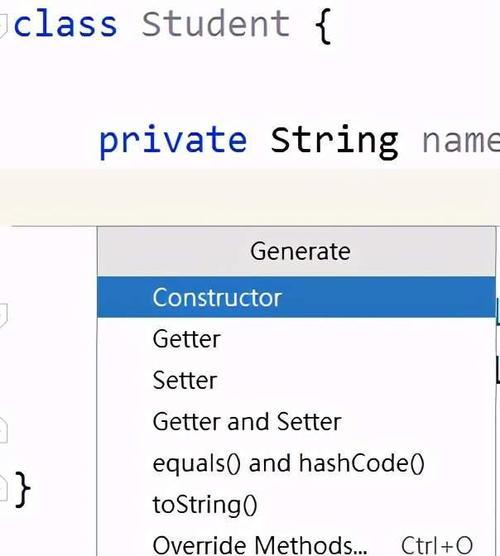
Task: Click the String type in the declaration
Action: tap(334, 141)
